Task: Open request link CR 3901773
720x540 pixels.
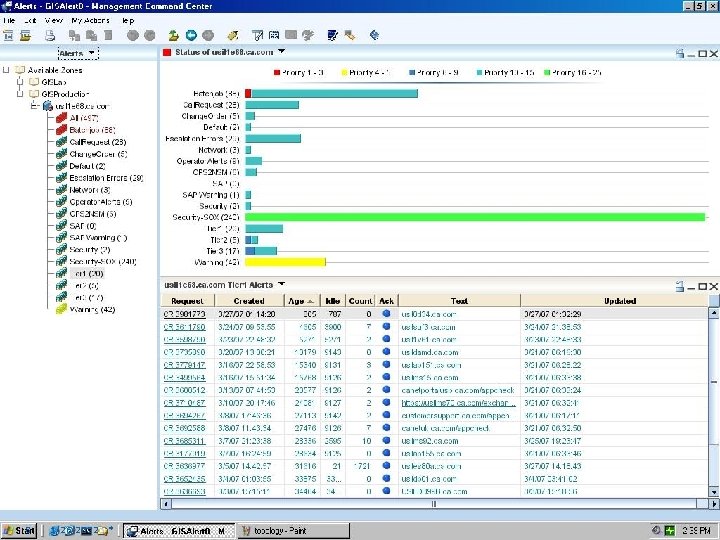Action: pyautogui.click(x=185, y=314)
